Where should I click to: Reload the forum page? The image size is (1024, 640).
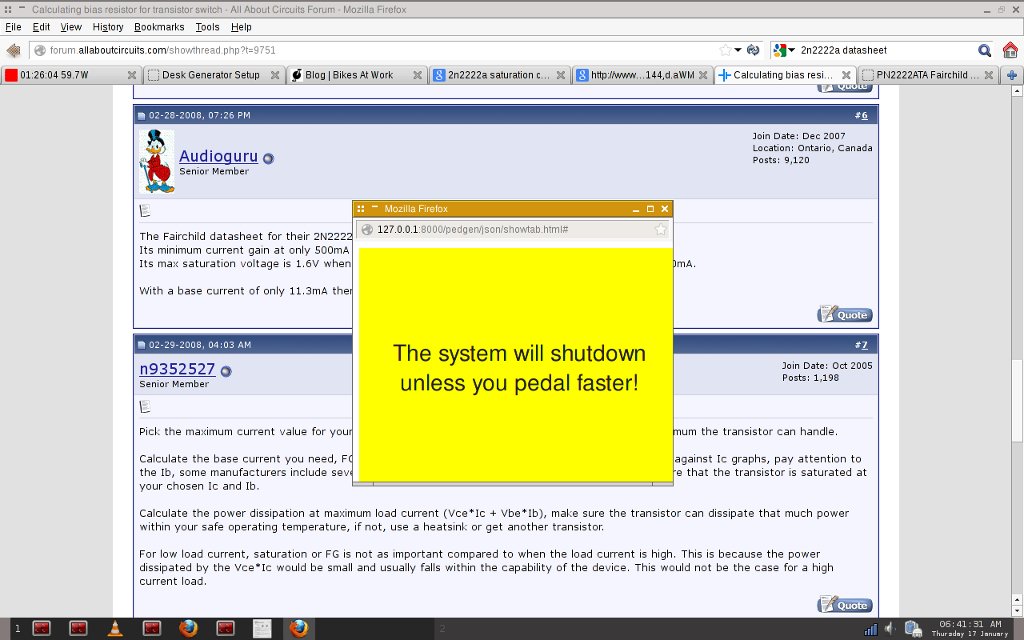tap(753, 50)
